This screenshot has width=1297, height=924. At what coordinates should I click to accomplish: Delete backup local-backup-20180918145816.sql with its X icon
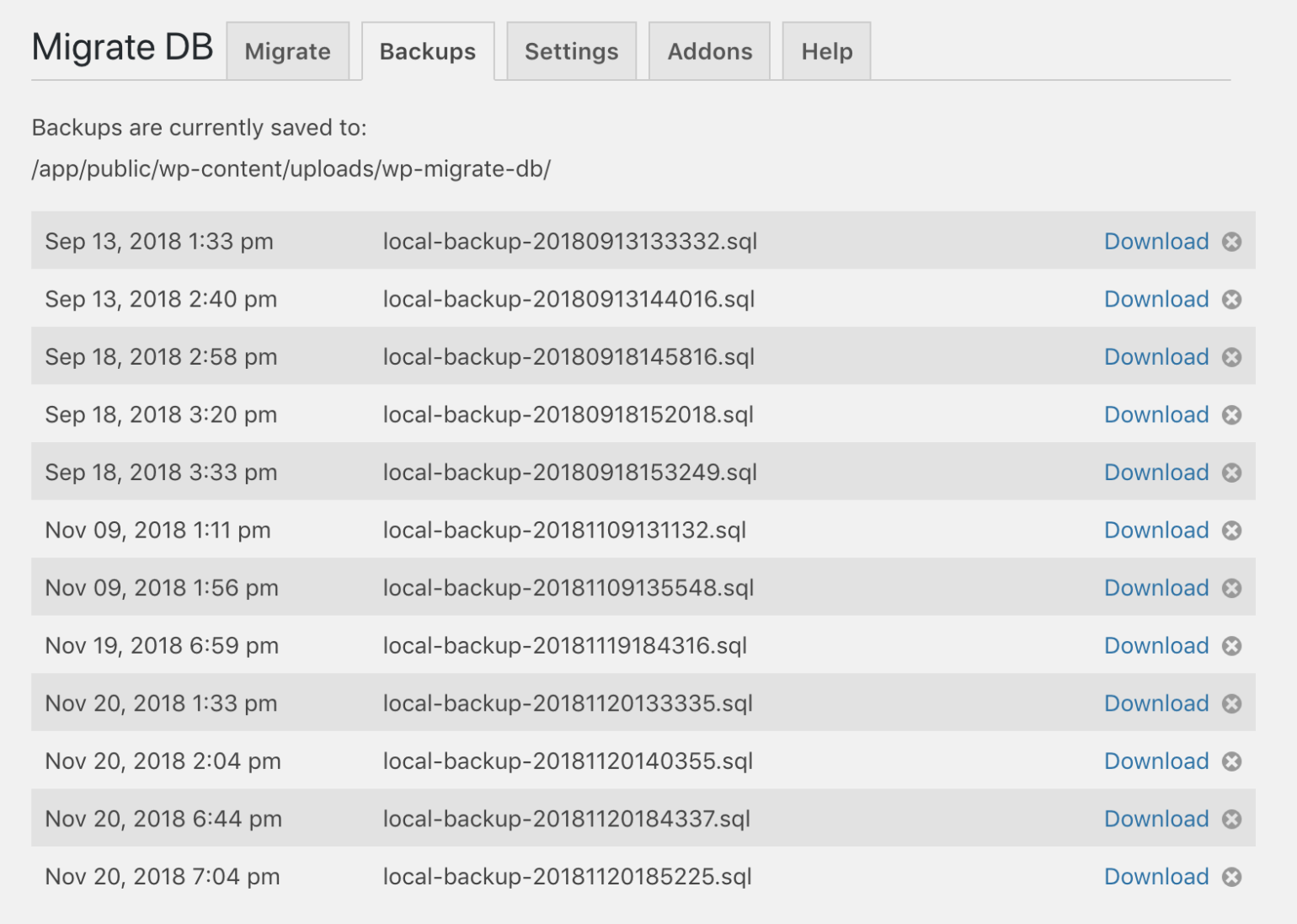click(1231, 357)
